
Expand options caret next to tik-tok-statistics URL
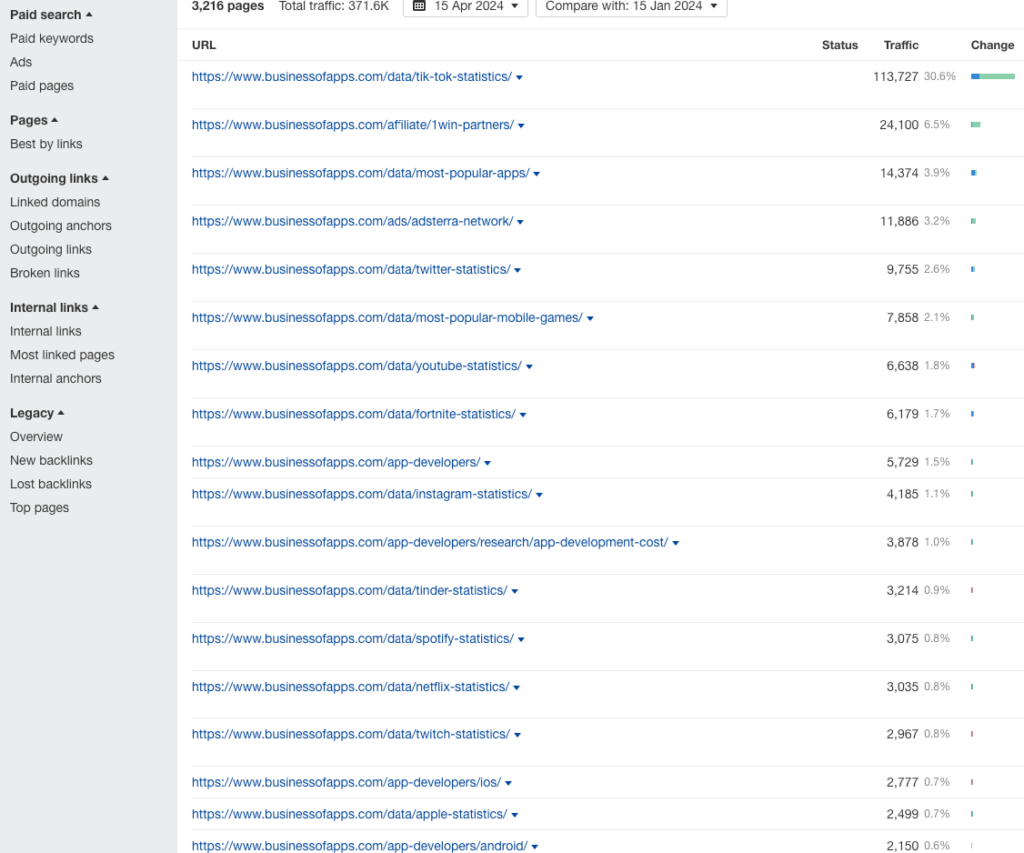click(x=519, y=76)
